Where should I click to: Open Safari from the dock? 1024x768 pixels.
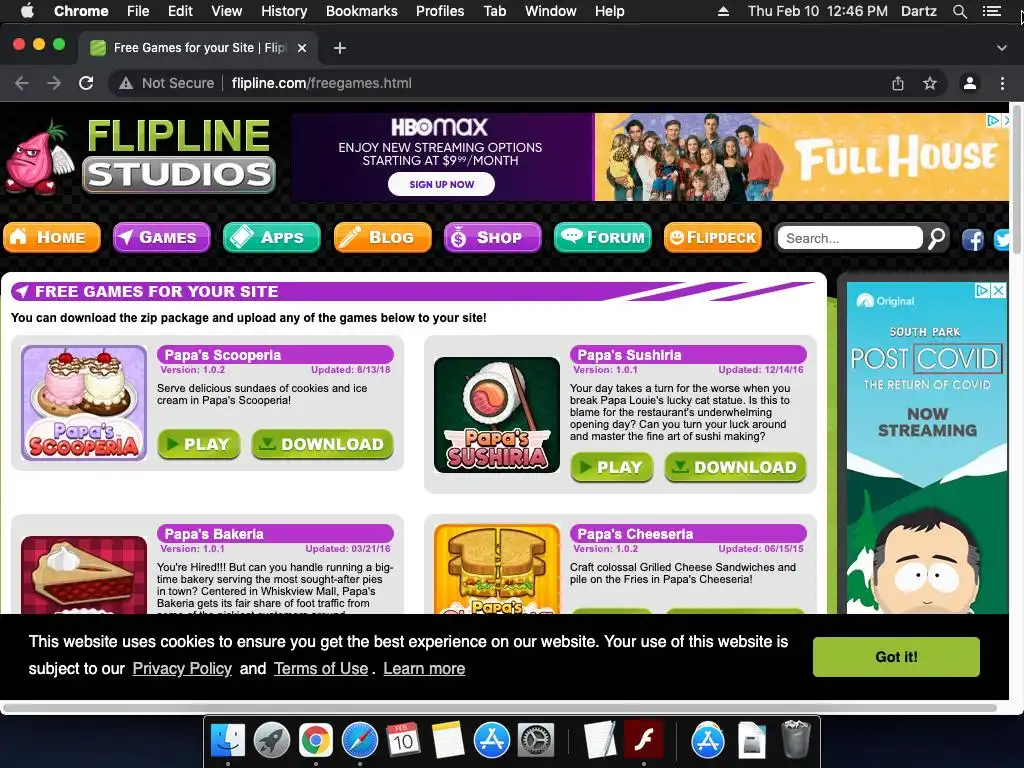(360, 741)
